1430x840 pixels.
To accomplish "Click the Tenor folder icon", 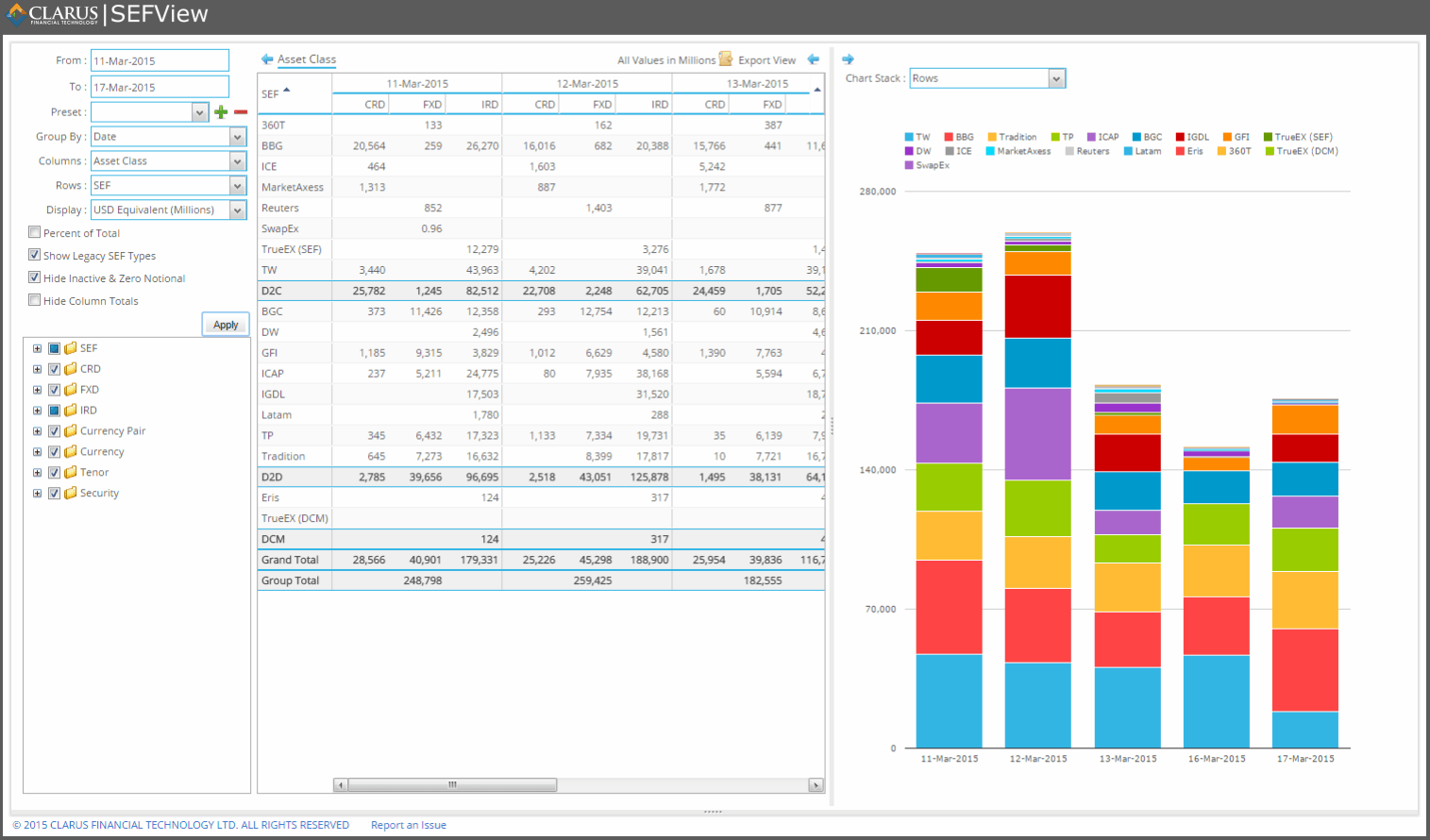I will pyautogui.click(x=71, y=473).
